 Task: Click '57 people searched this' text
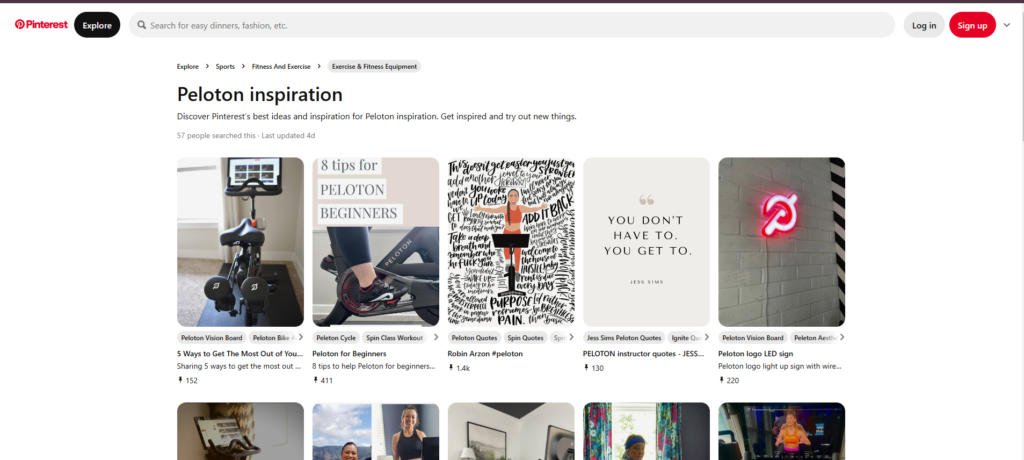pyautogui.click(x=216, y=136)
